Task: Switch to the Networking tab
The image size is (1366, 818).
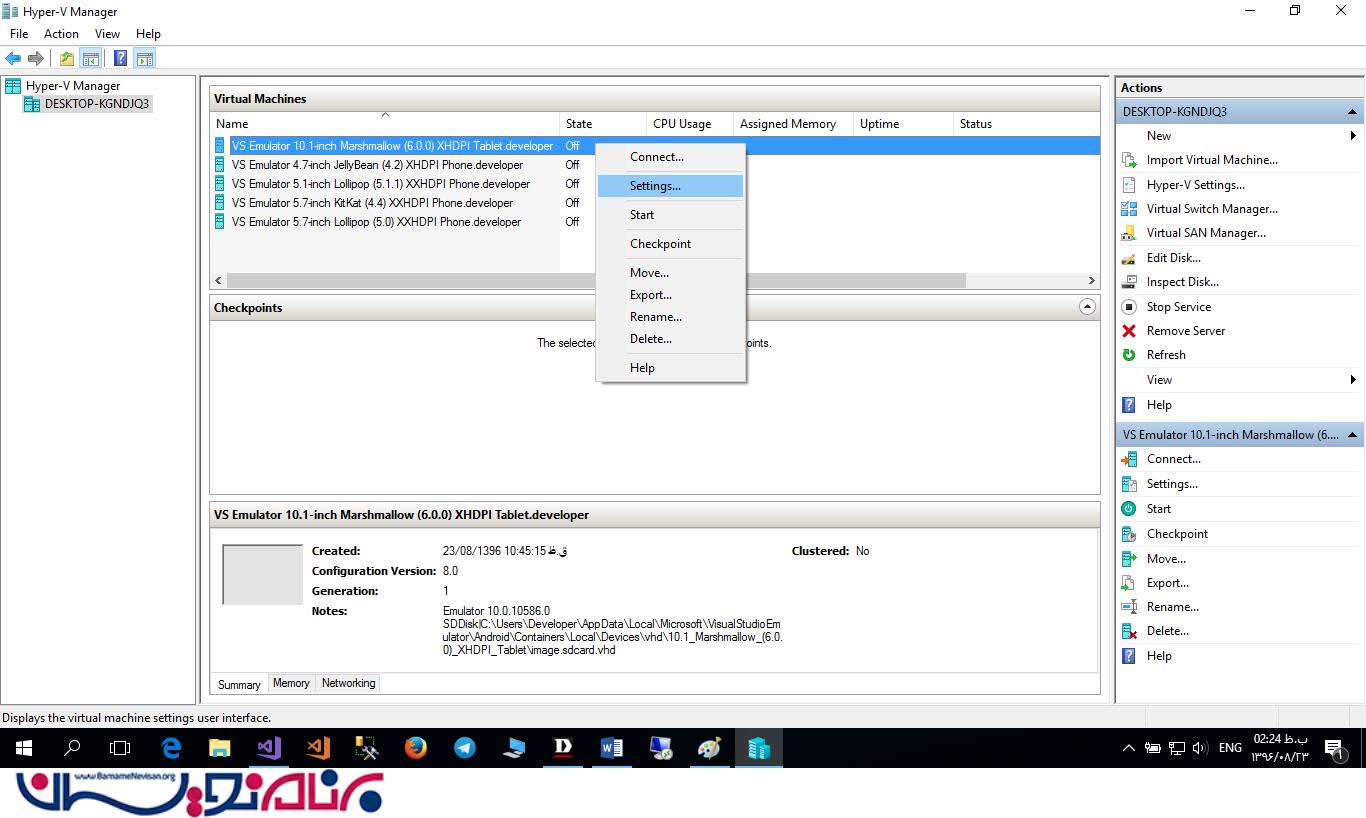Action: point(348,683)
